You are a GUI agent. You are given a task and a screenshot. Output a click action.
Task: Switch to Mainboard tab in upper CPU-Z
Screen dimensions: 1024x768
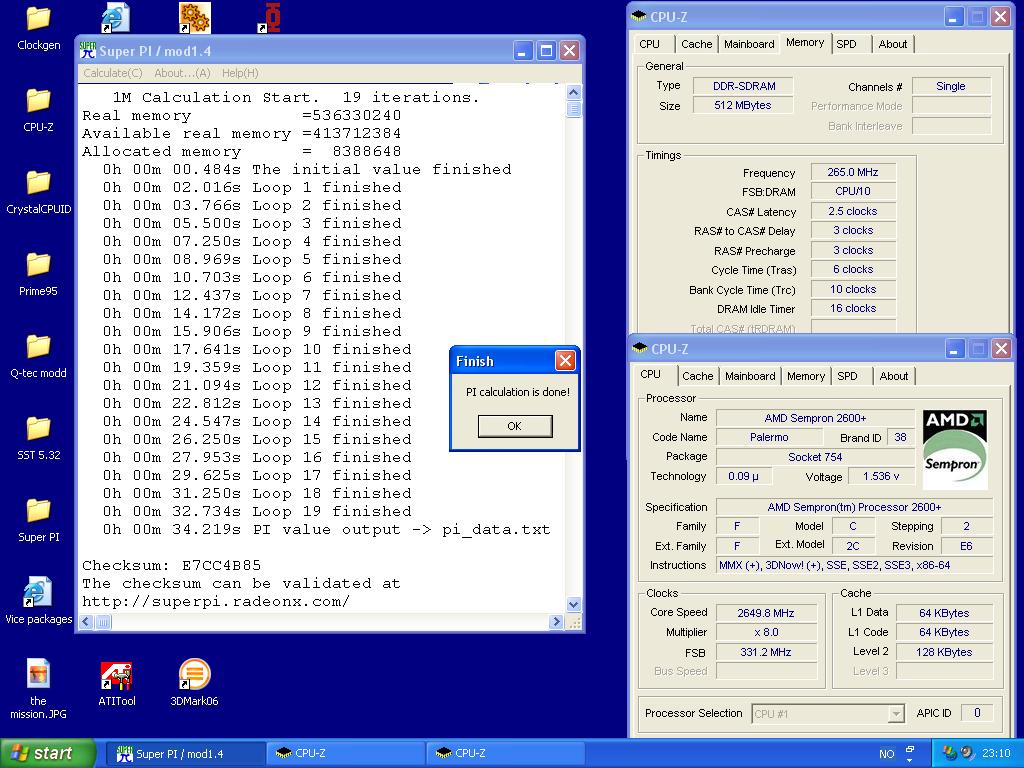point(749,44)
